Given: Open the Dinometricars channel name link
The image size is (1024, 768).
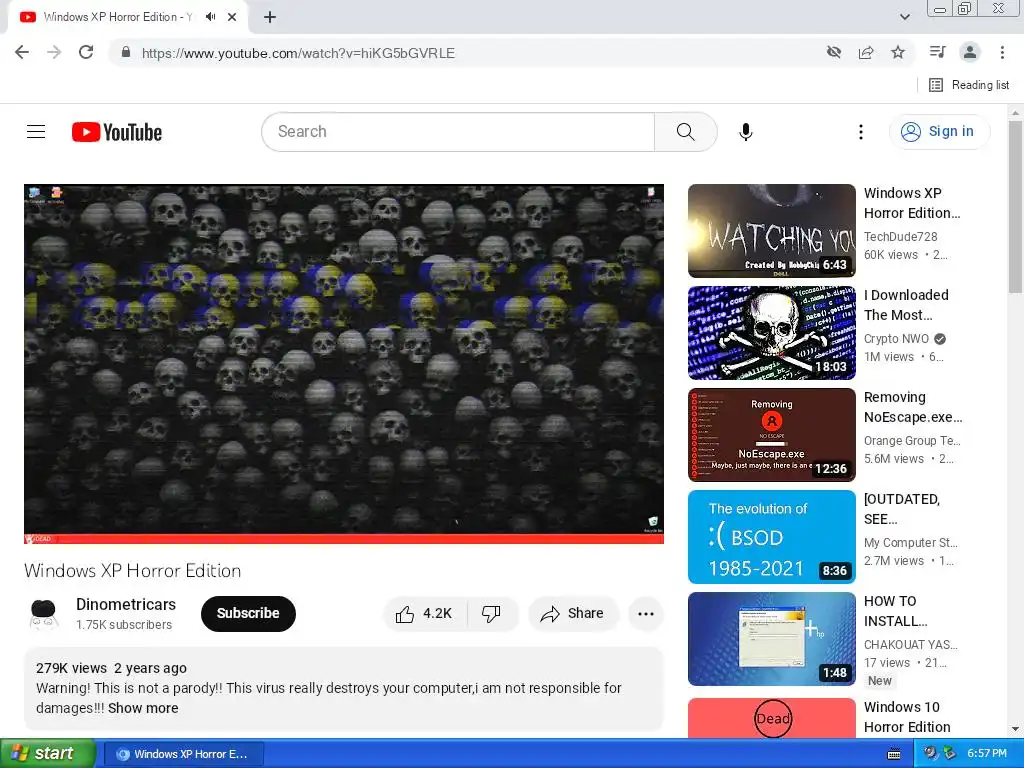Looking at the screenshot, I should 125,604.
